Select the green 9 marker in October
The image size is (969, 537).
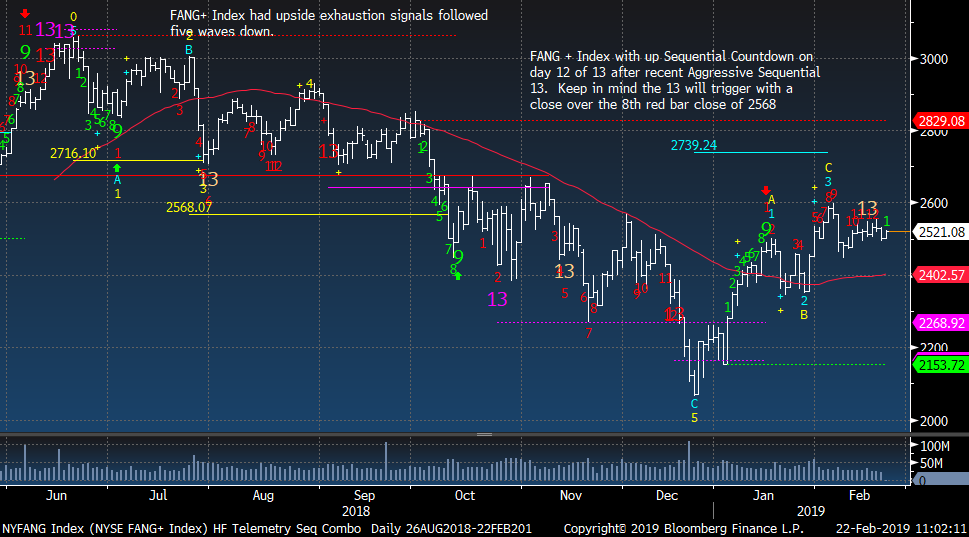pyautogui.click(x=458, y=256)
